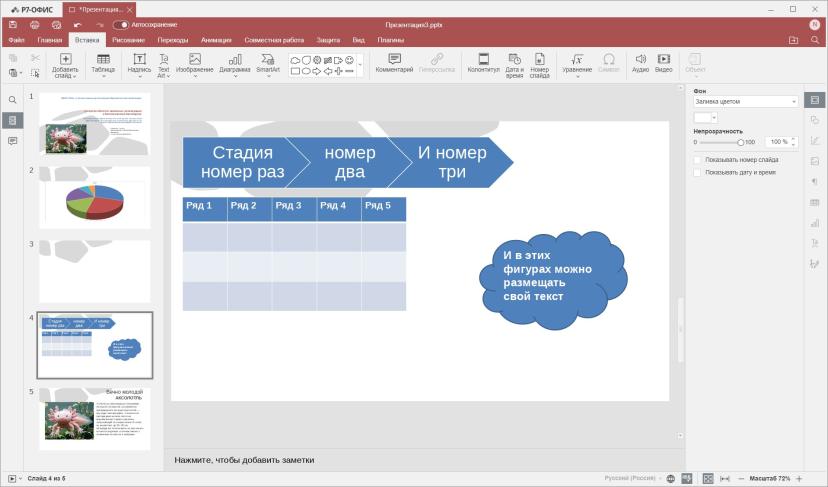
Task: Open shape settings in right sidebar
Action: (x=815, y=120)
